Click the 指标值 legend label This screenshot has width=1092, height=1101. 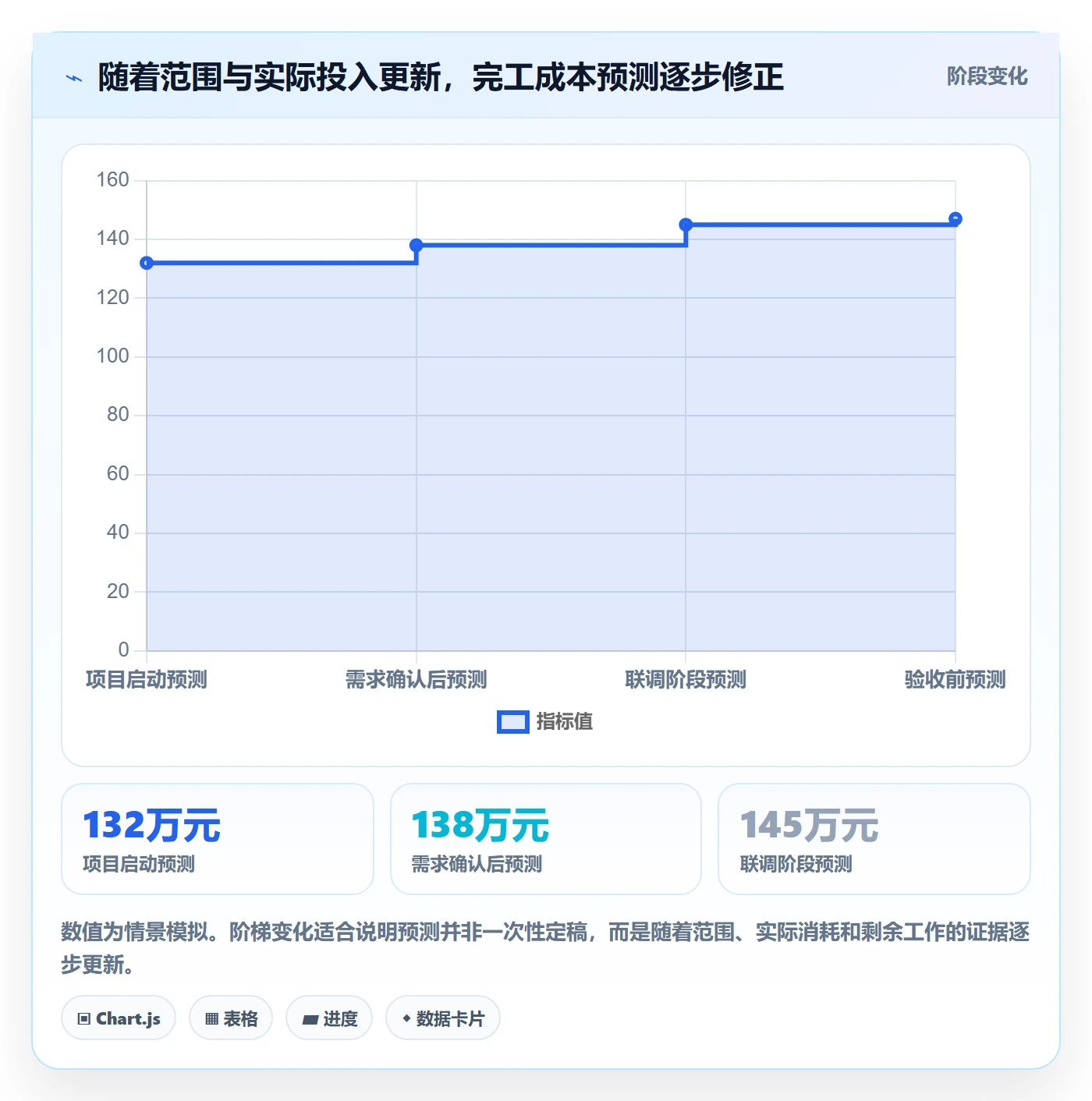click(565, 722)
